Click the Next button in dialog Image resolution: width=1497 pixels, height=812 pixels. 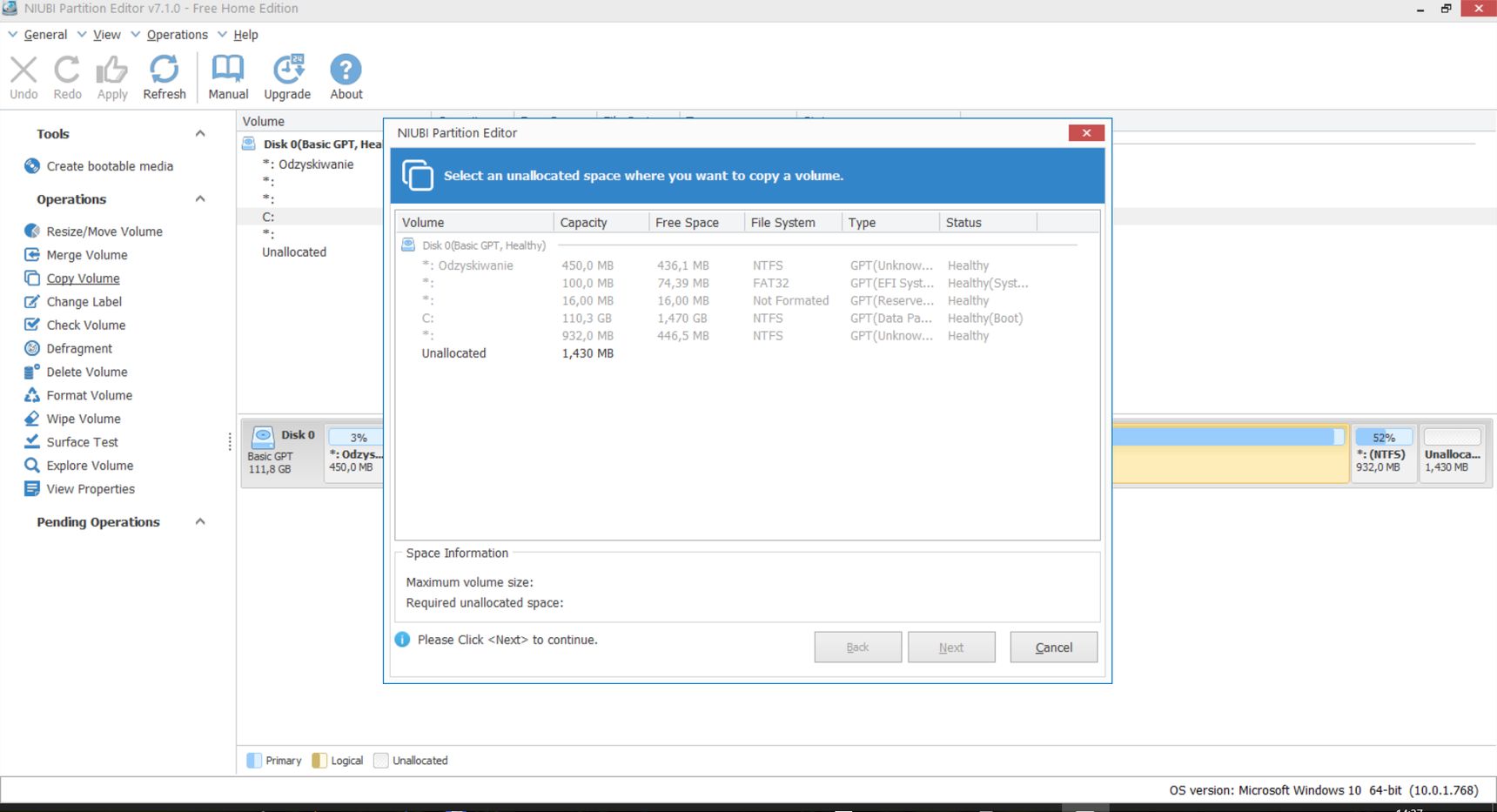[x=951, y=648]
